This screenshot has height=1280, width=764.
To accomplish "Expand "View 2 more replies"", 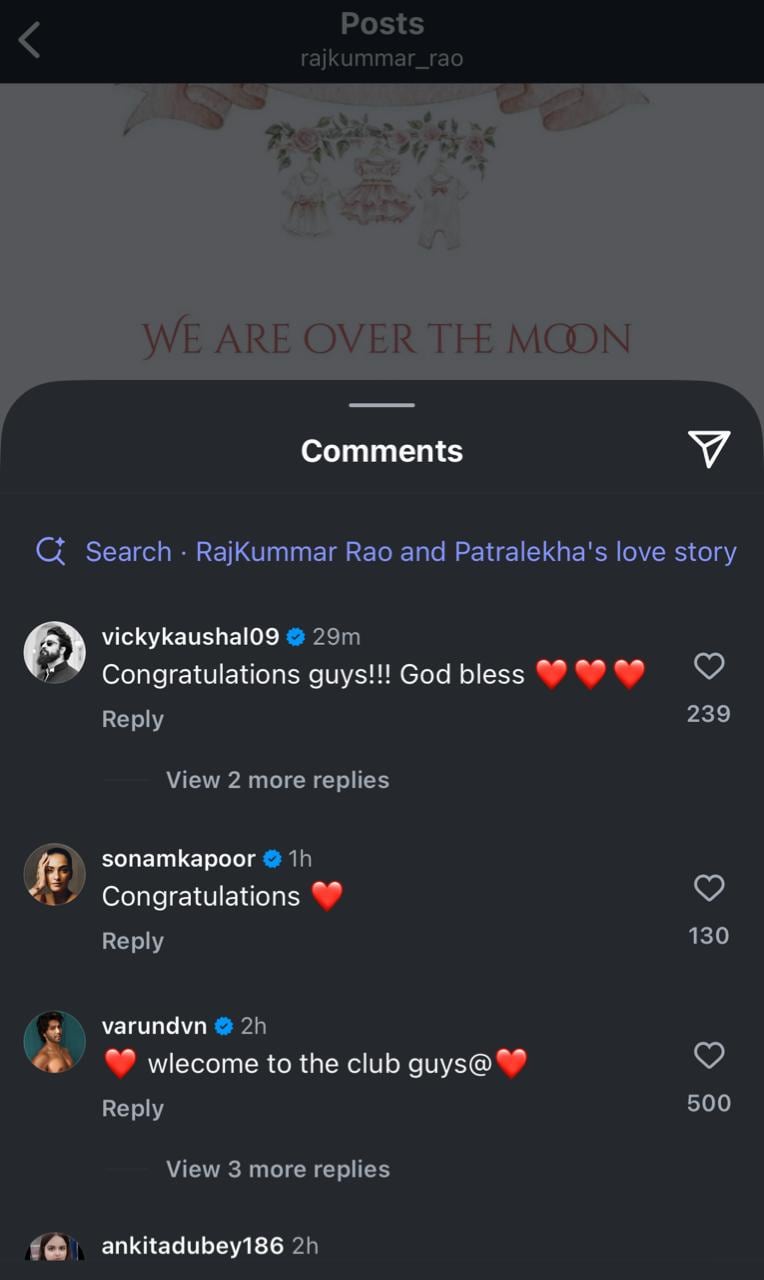I will tap(277, 780).
